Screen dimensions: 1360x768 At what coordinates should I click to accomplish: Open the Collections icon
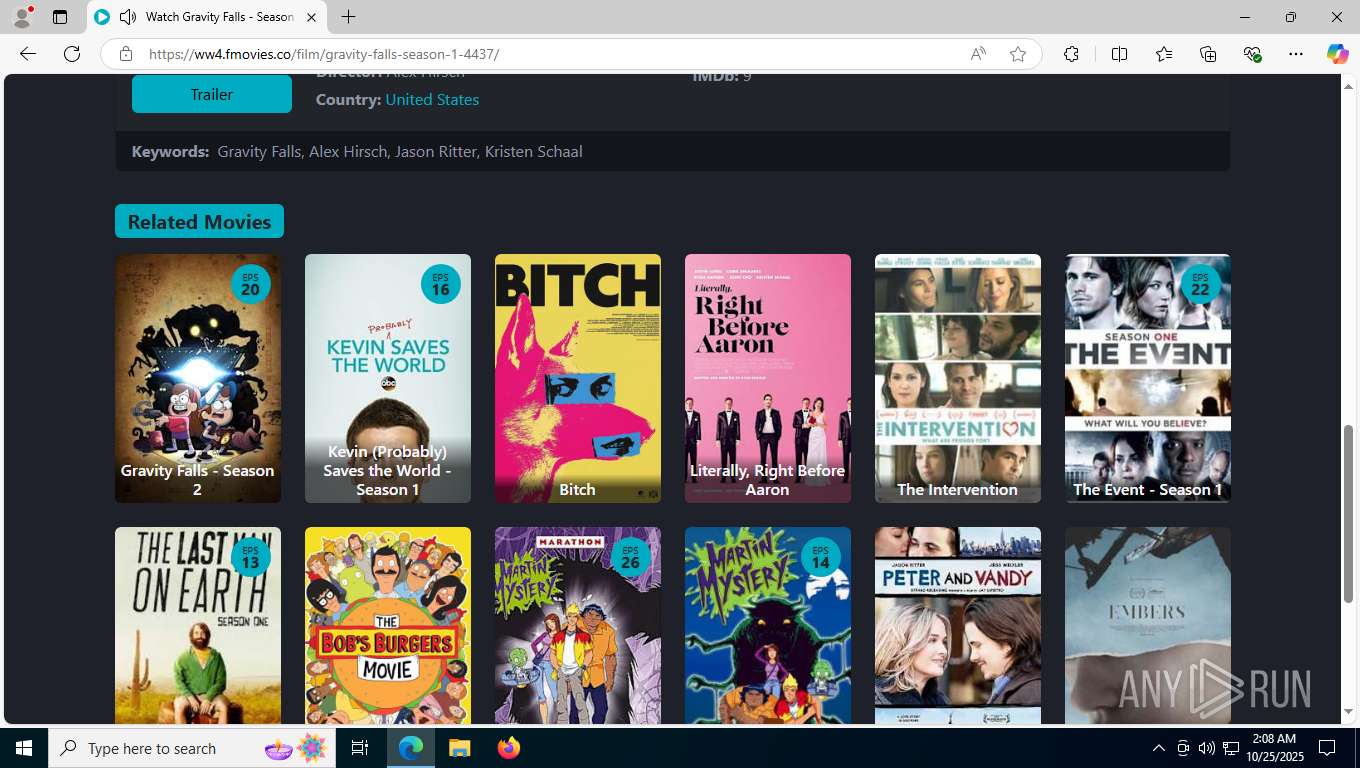[x=1208, y=54]
